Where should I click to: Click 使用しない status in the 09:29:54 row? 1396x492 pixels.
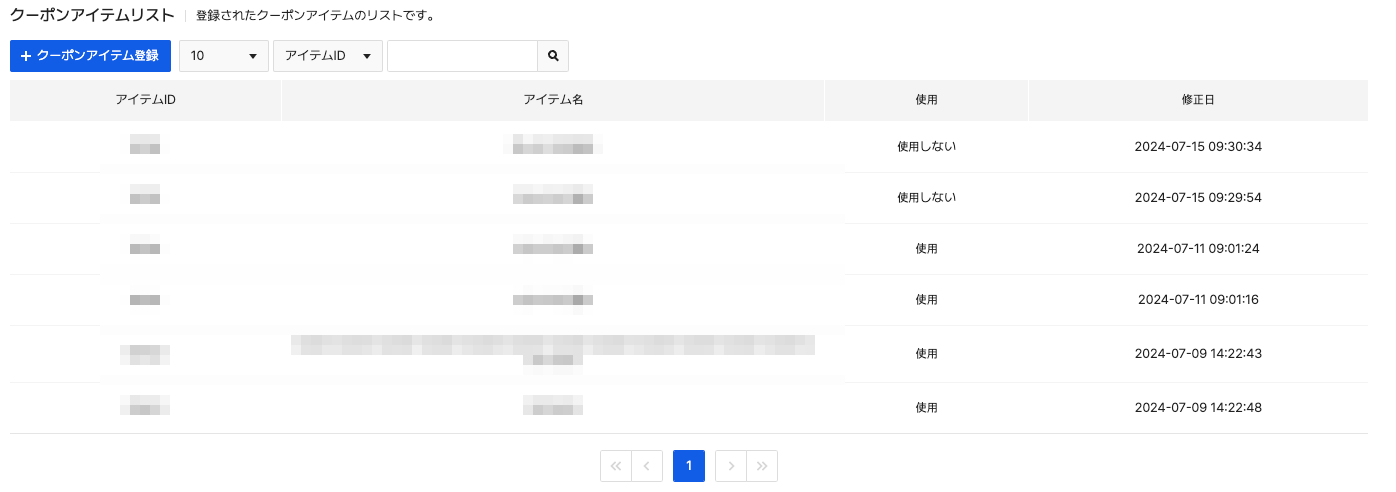click(x=926, y=198)
